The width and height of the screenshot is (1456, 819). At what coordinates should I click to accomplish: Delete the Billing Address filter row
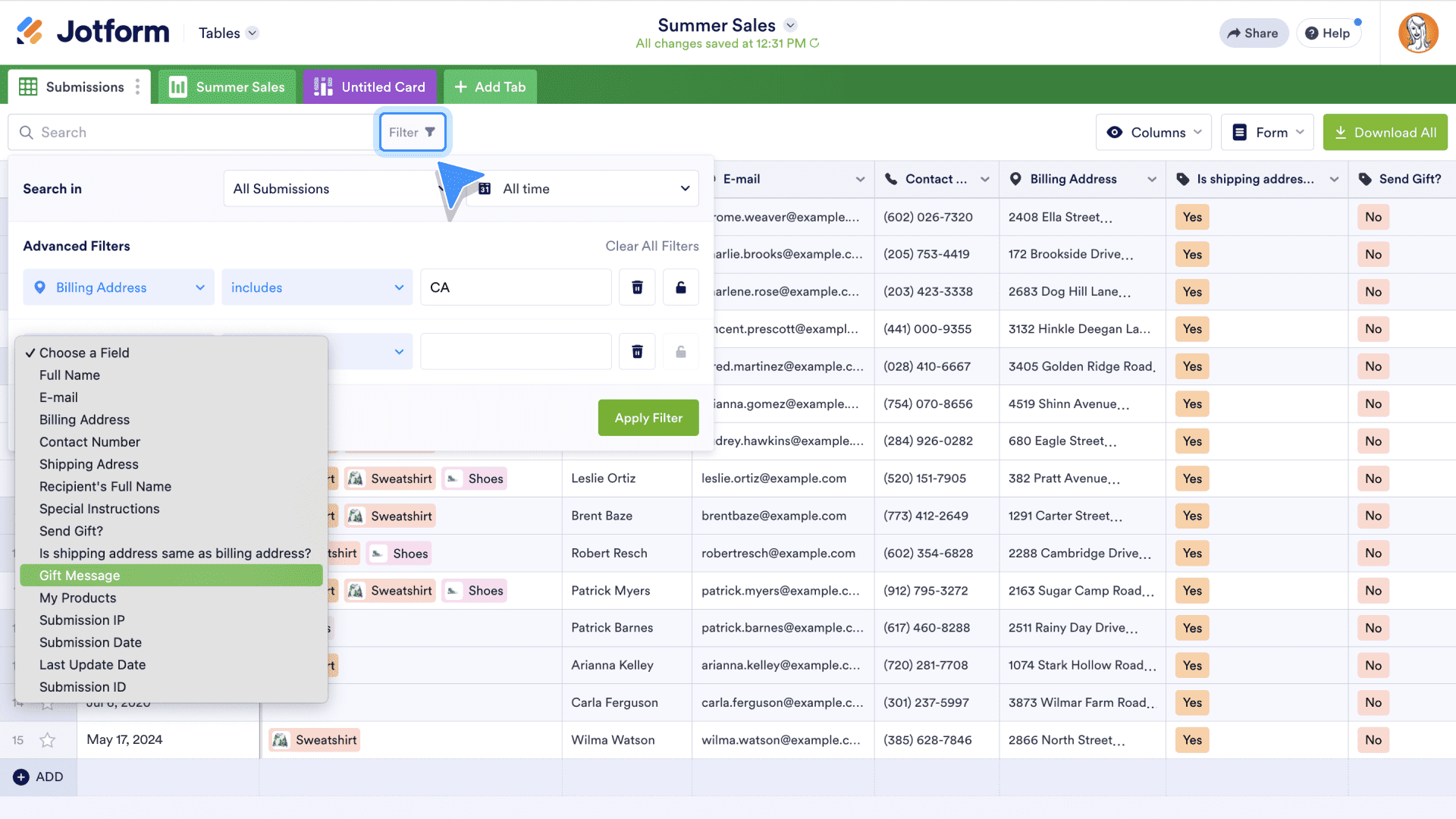[637, 287]
